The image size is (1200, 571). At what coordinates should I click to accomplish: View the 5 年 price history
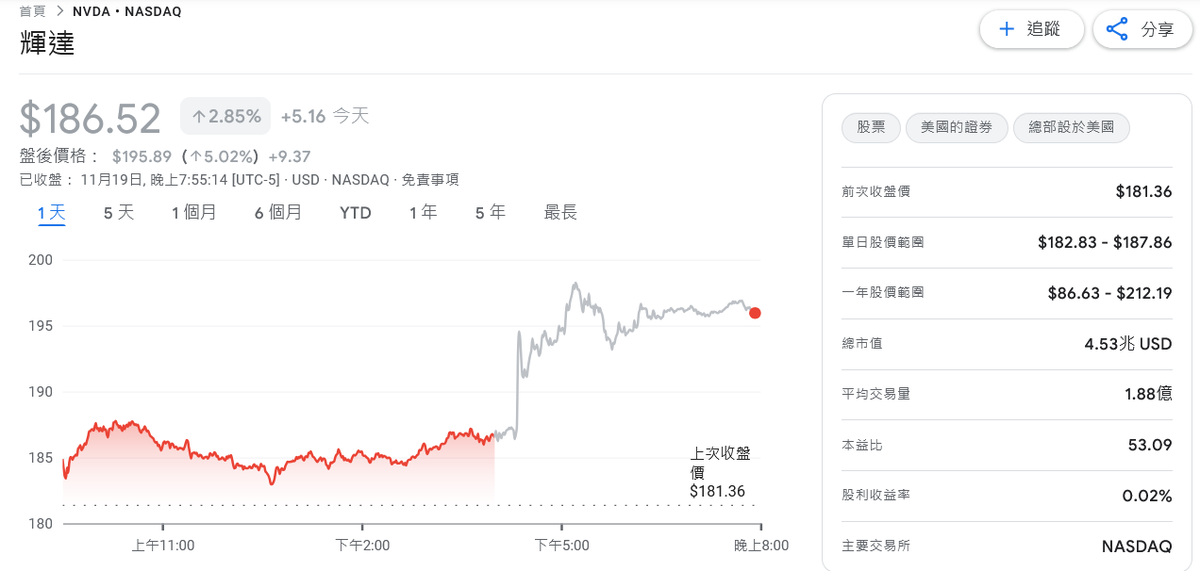coord(490,213)
